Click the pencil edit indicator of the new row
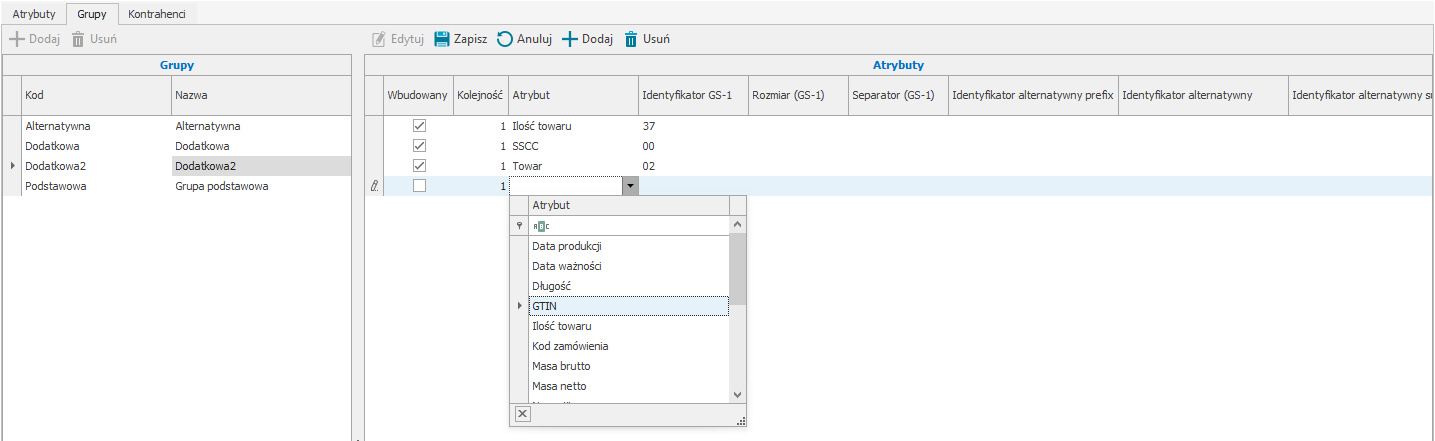The height and width of the screenshot is (441, 1435). click(374, 186)
